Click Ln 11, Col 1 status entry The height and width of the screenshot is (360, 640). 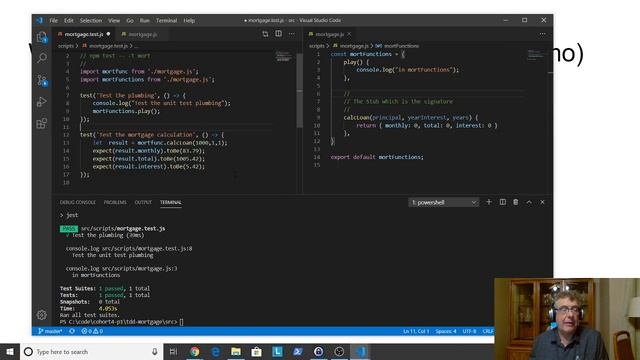(416, 331)
